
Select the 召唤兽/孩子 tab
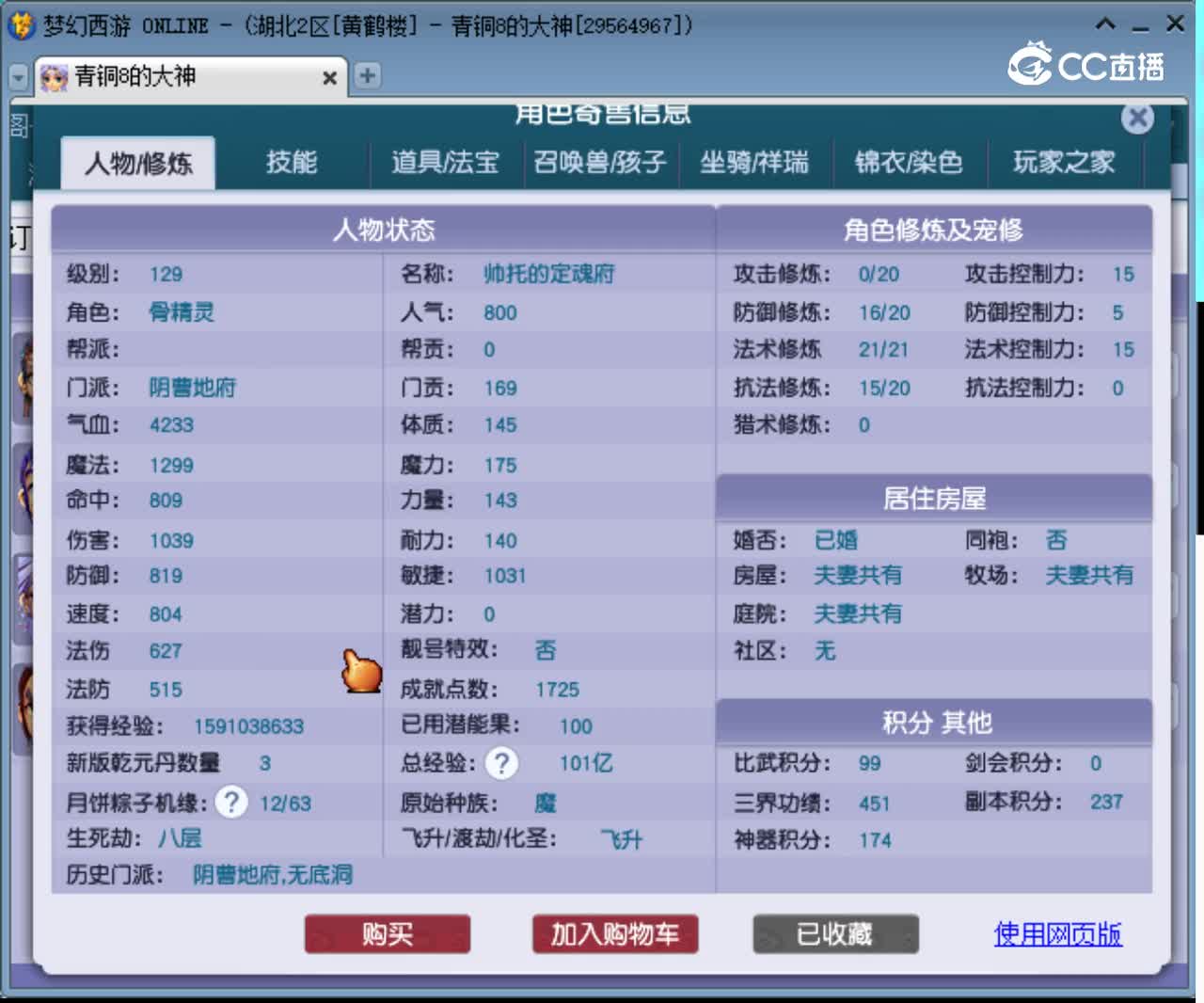pos(600,163)
